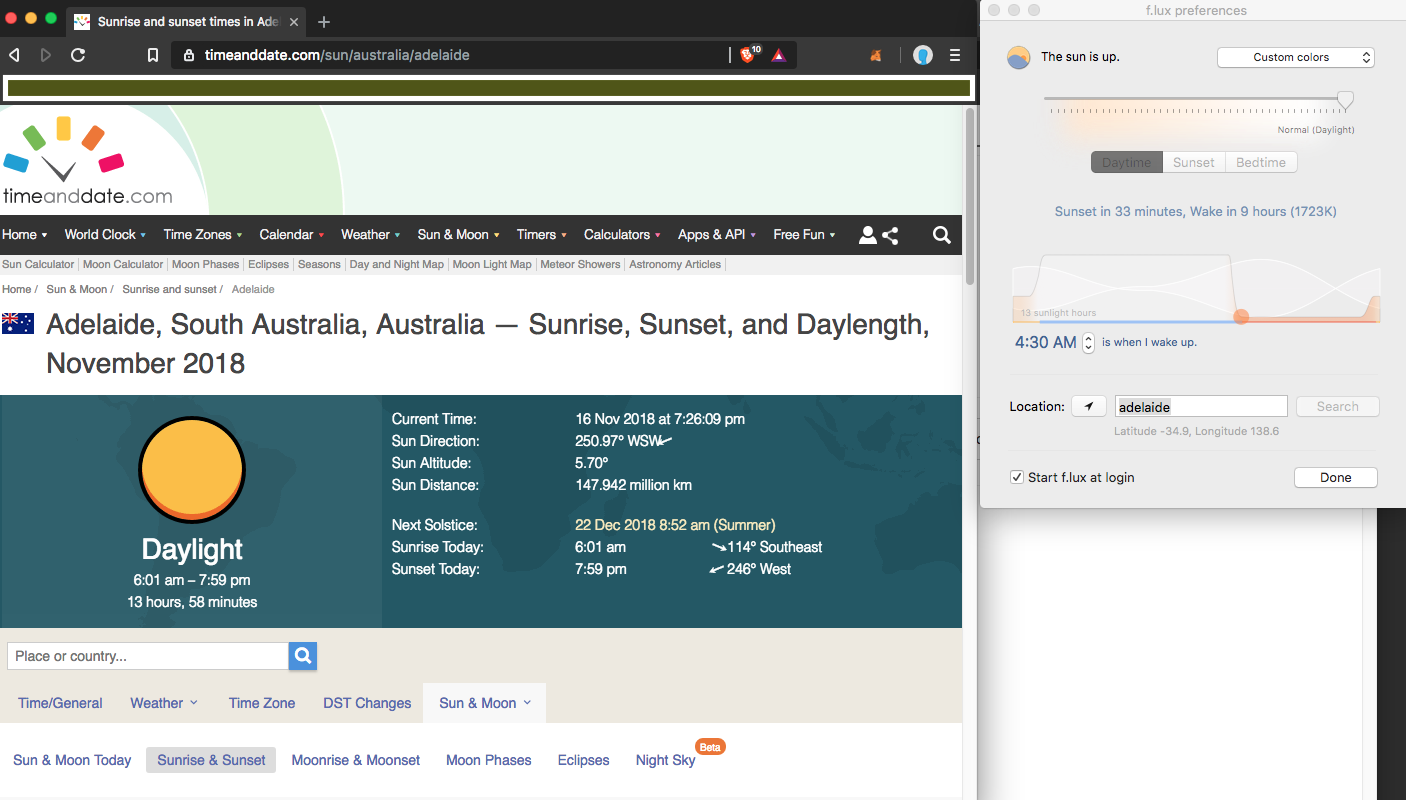
Task: Open the Moonrise & Moonset sub-tab
Action: click(356, 760)
